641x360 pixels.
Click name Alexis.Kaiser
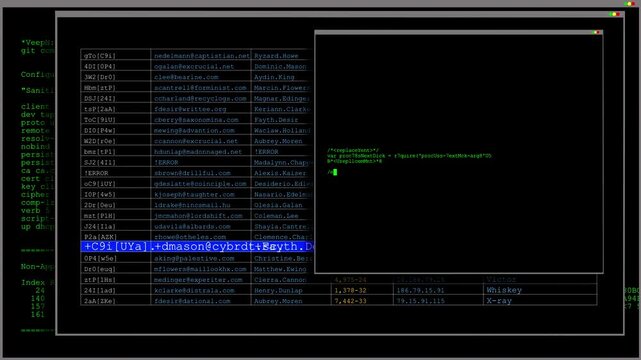[x=280, y=173]
